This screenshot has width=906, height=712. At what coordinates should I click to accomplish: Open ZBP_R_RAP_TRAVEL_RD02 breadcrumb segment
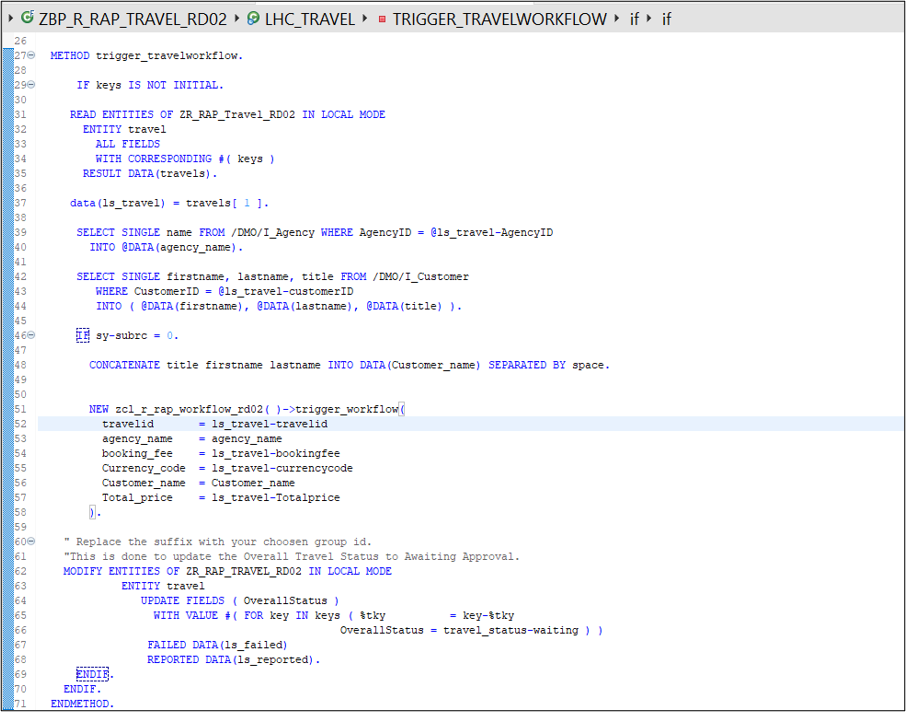pos(133,19)
